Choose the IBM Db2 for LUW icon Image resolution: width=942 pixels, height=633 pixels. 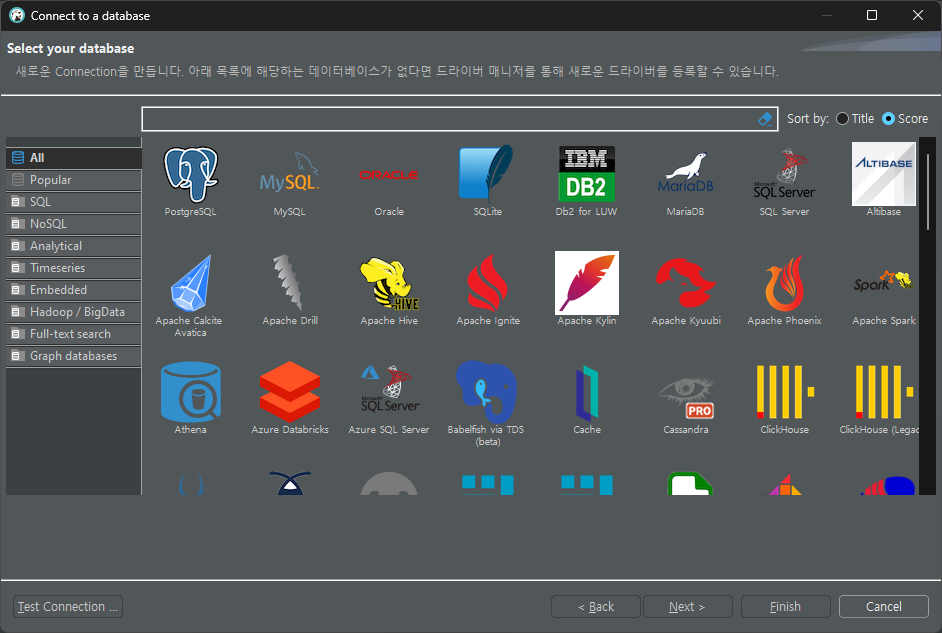click(586, 174)
